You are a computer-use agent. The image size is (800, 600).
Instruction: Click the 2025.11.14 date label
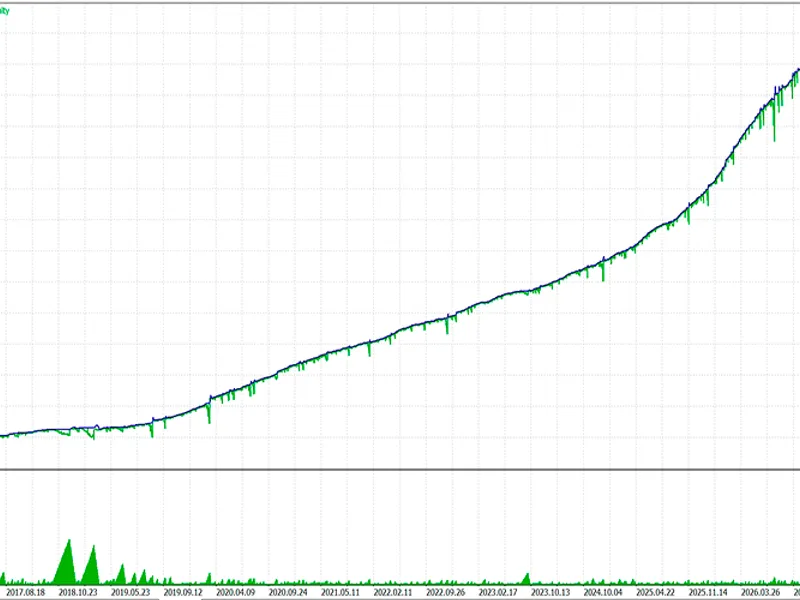(x=709, y=592)
